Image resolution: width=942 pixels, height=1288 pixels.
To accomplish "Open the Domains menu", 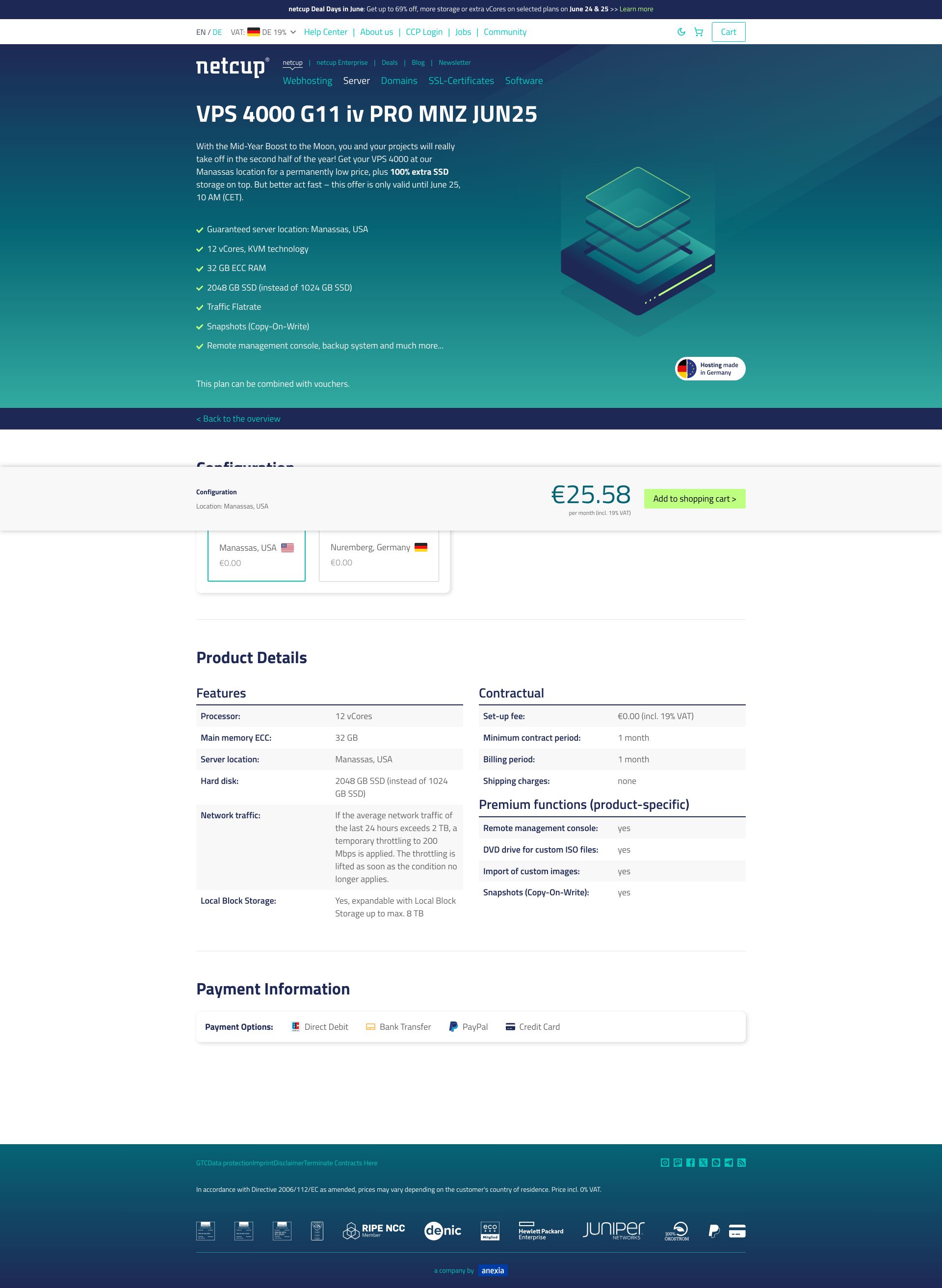I will click(x=399, y=80).
